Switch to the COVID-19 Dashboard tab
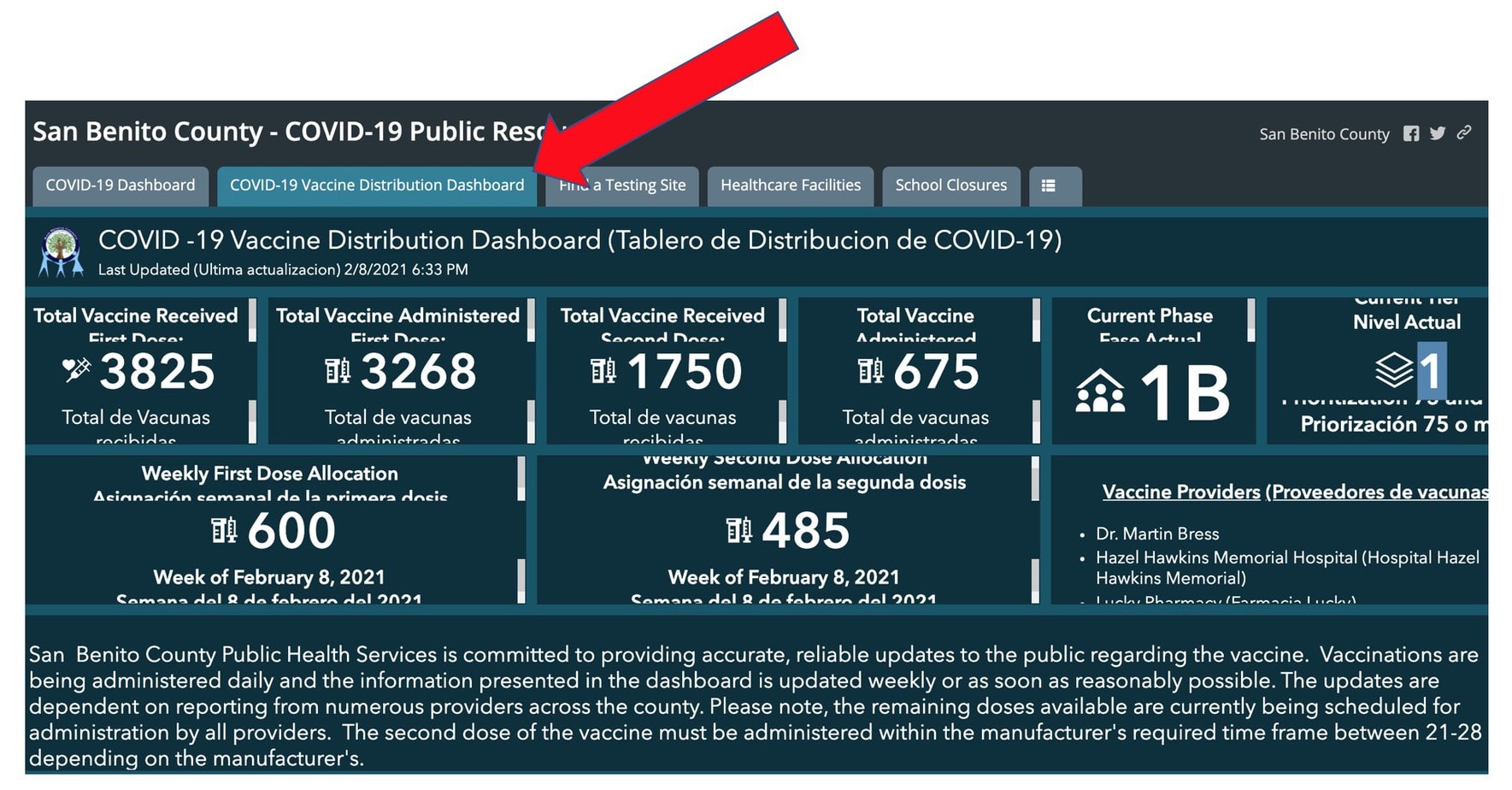The width and height of the screenshot is (1512, 790). [x=121, y=186]
